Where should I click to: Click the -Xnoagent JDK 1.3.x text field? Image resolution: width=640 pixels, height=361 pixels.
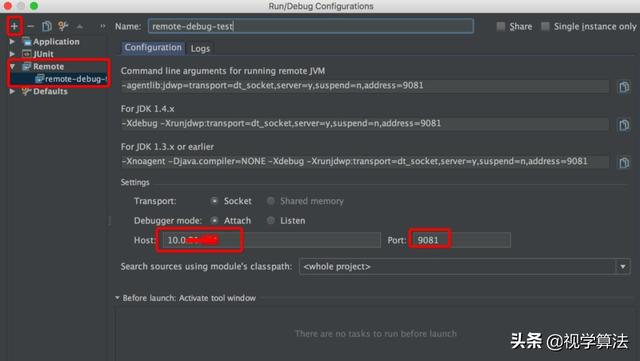tap(365, 162)
